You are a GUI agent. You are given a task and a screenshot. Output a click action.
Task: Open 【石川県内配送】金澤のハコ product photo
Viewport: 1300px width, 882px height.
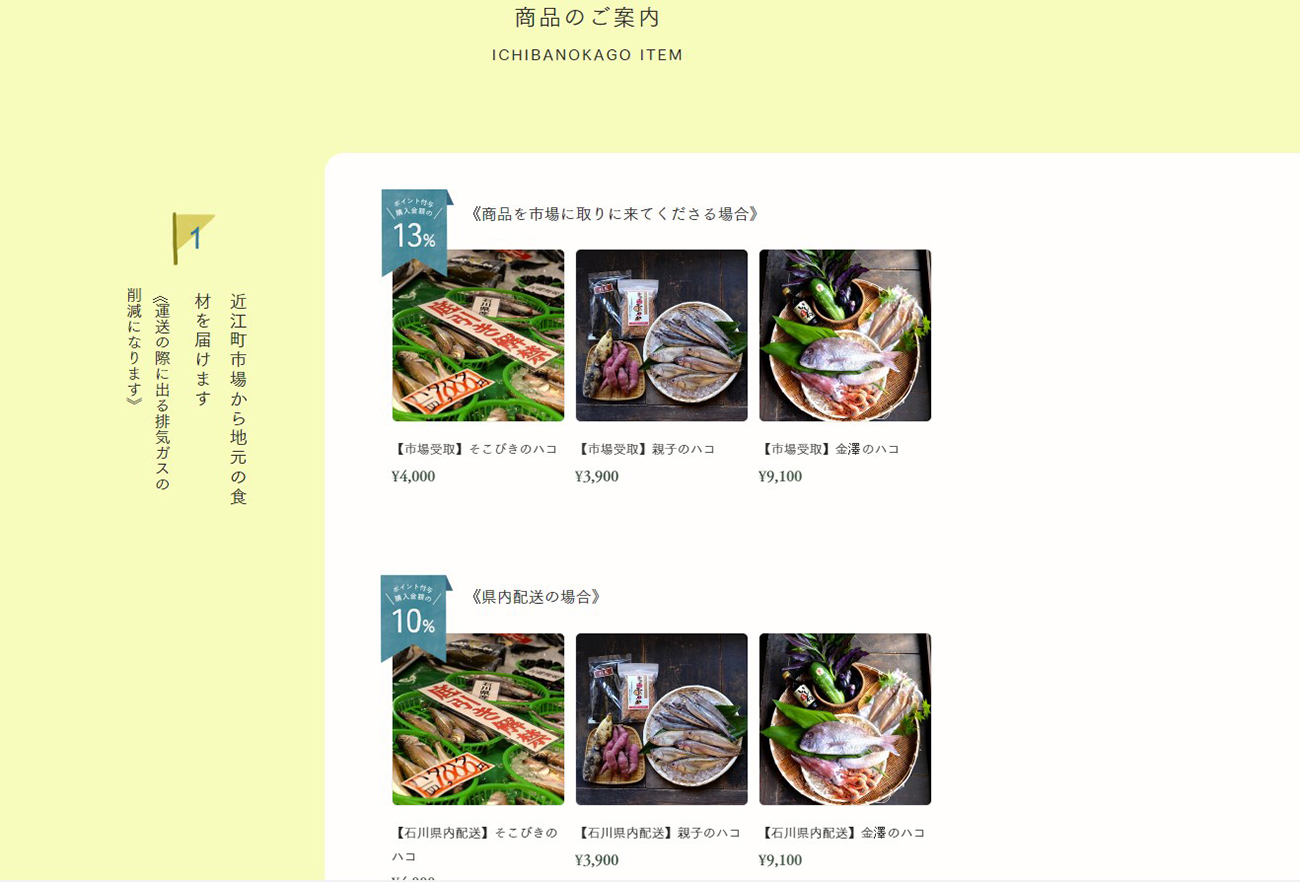click(845, 719)
